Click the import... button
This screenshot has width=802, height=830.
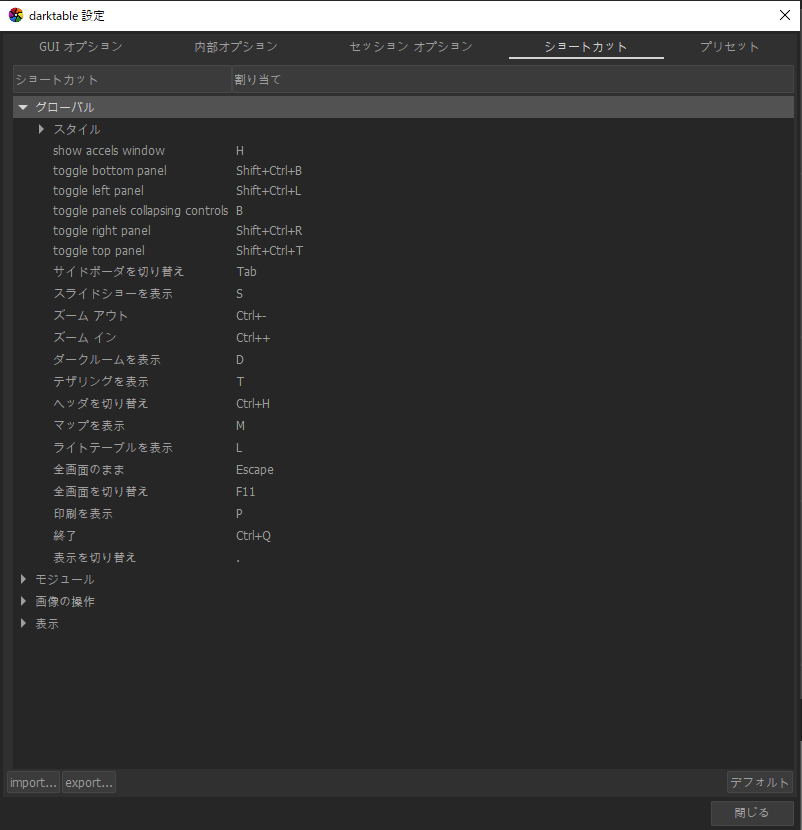tap(33, 782)
